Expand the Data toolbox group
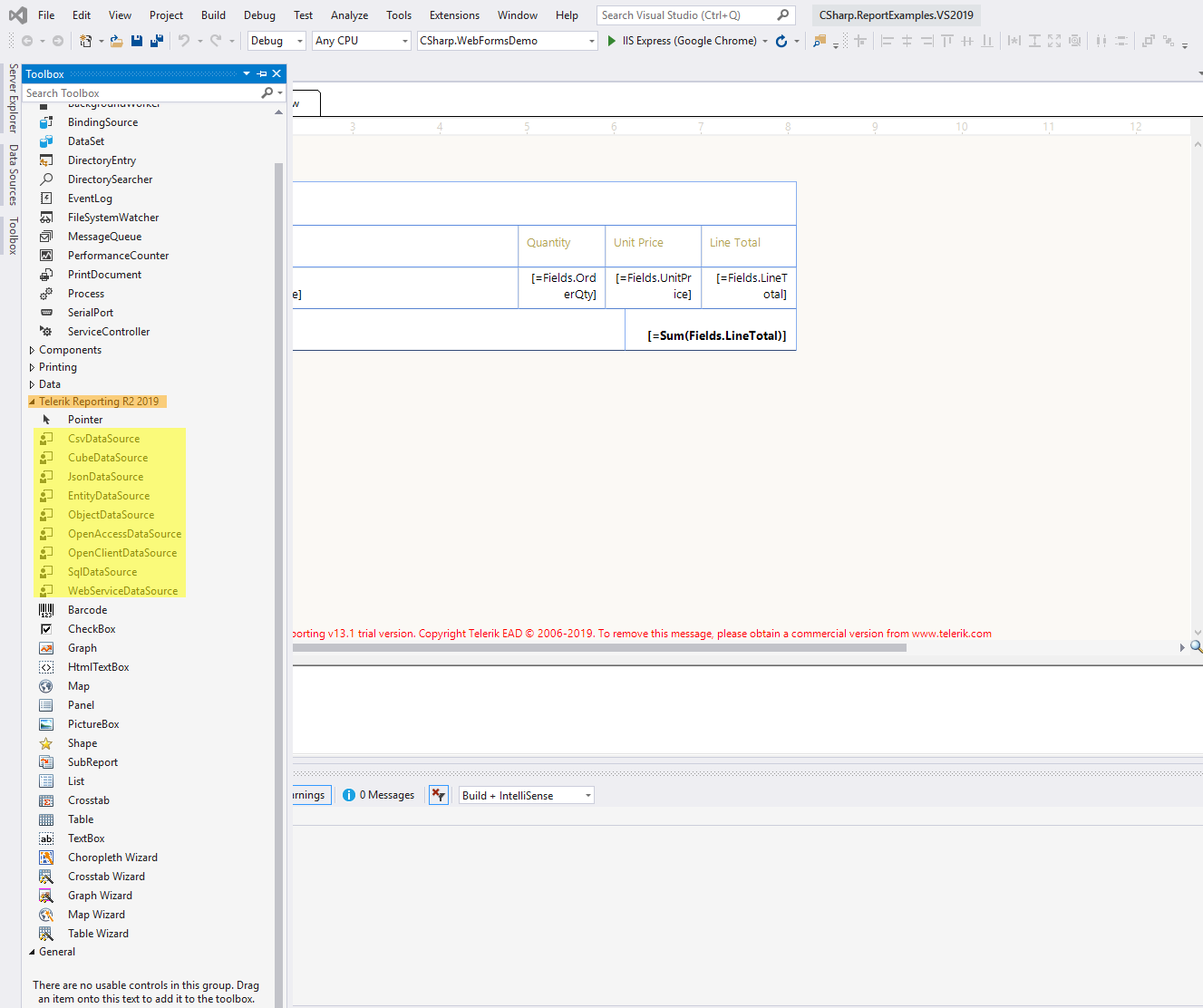Image resolution: width=1203 pixels, height=1008 pixels. (x=32, y=384)
